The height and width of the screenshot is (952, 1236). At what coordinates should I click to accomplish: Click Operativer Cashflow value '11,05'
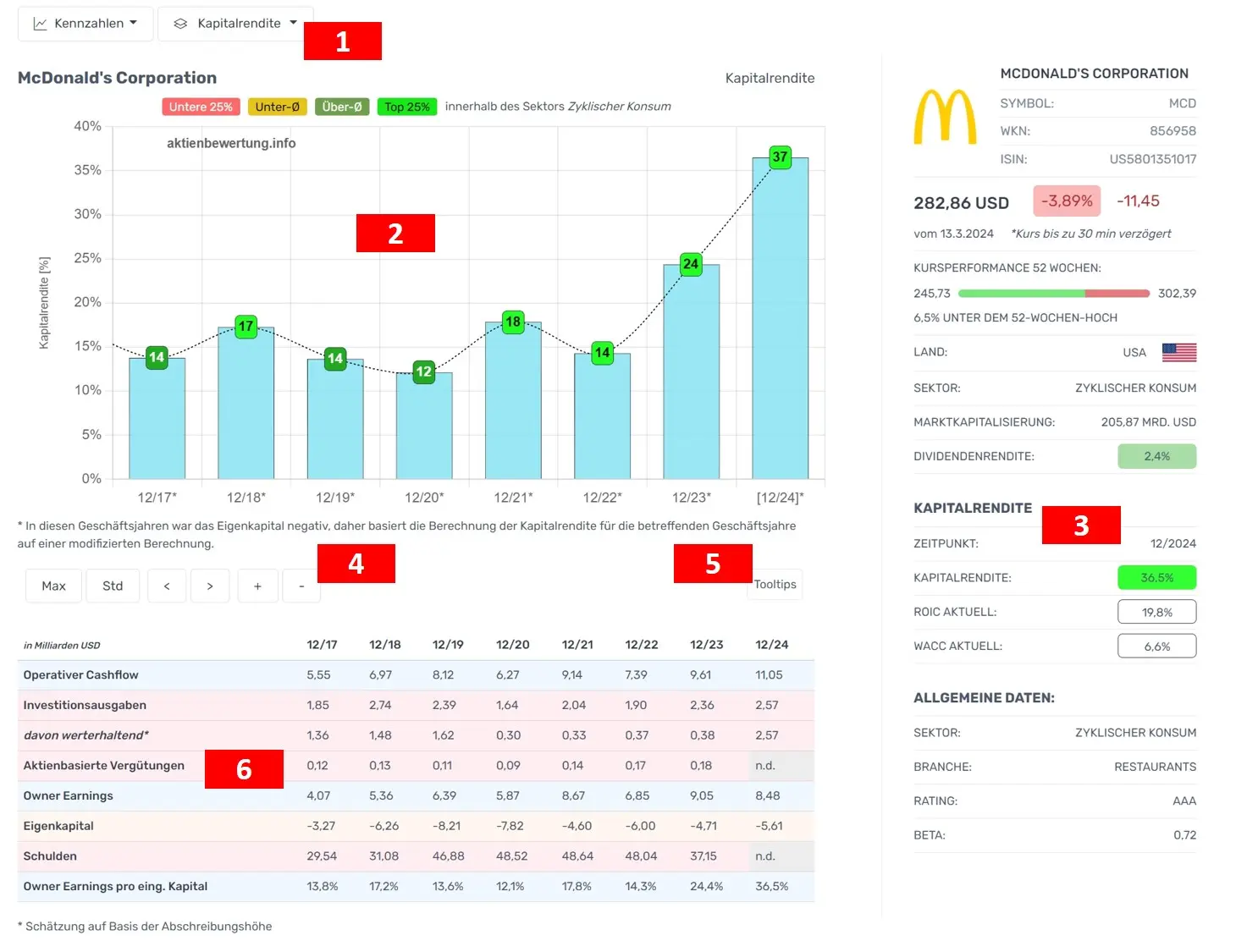pyautogui.click(x=769, y=675)
